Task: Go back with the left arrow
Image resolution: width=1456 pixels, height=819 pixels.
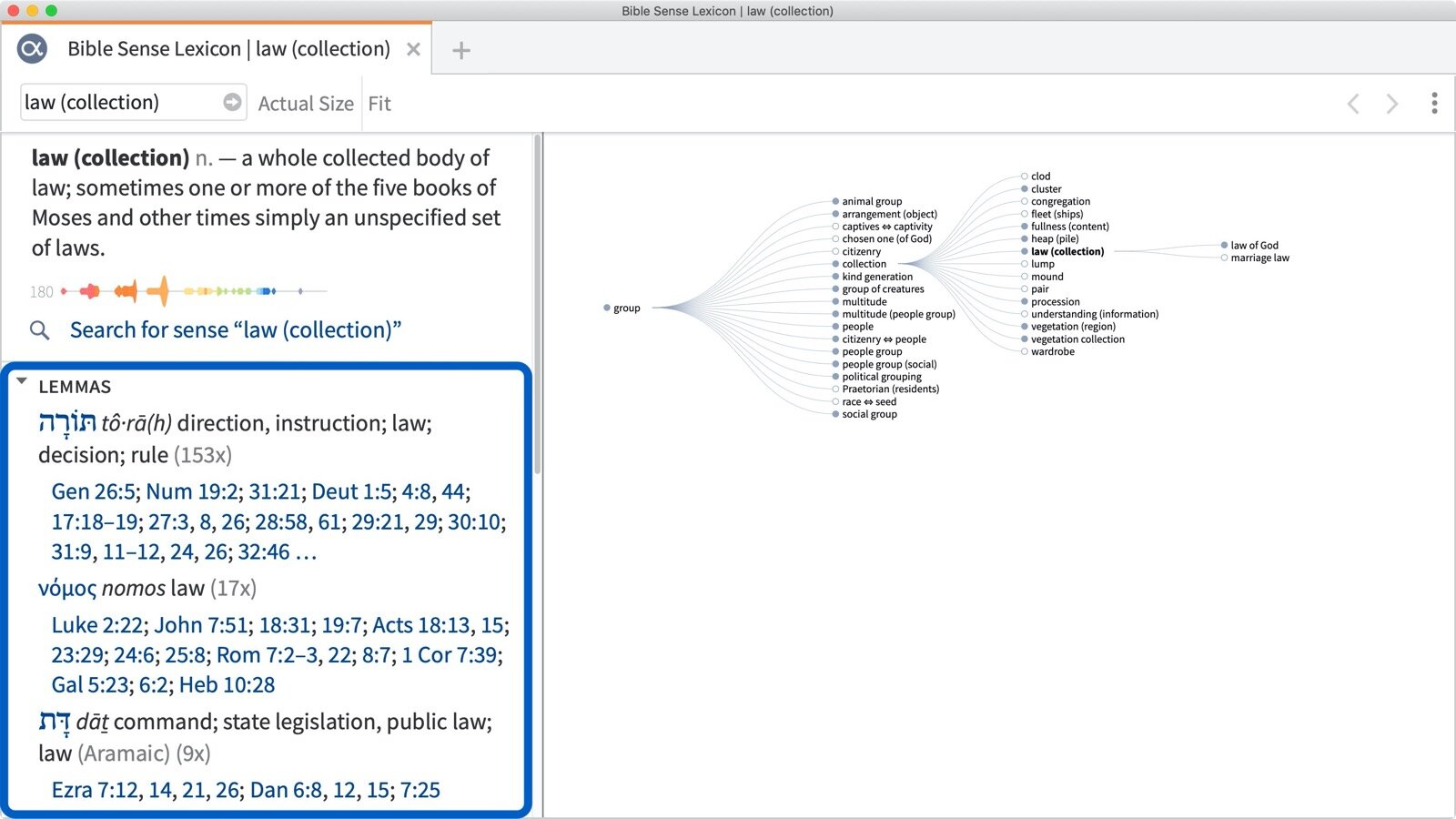Action: click(1353, 104)
